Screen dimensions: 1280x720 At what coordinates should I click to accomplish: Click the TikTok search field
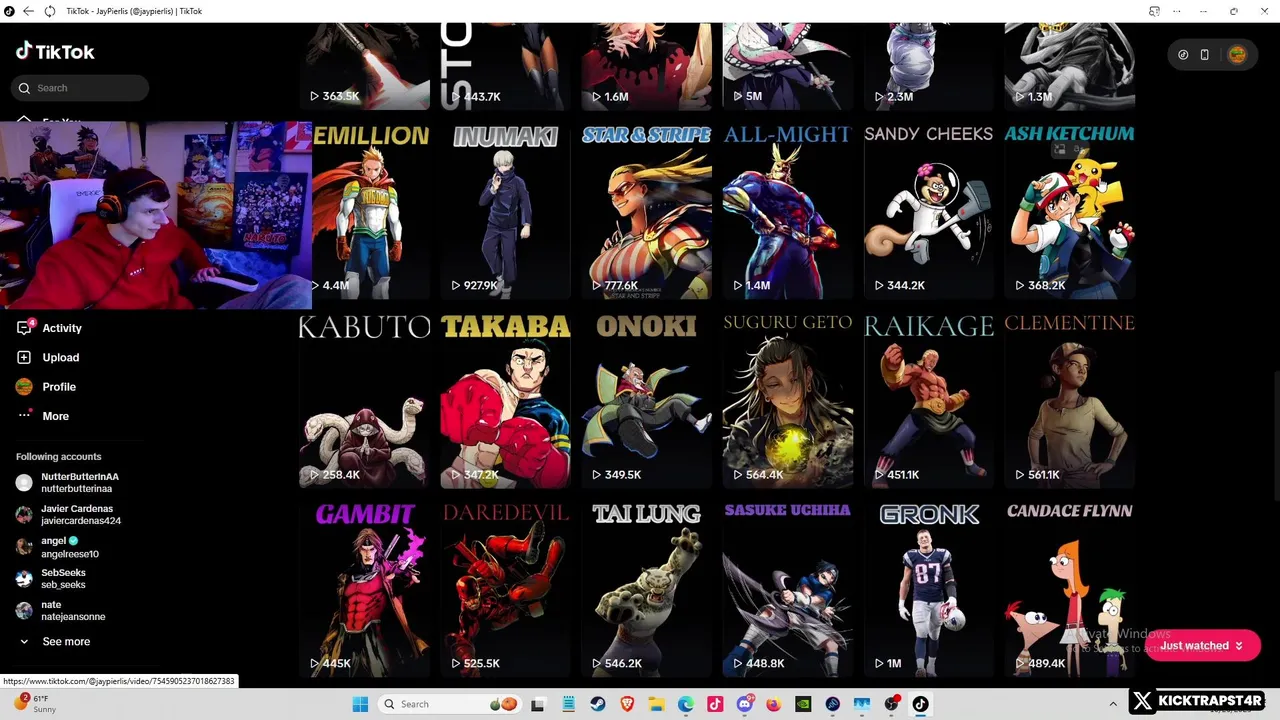click(x=81, y=88)
